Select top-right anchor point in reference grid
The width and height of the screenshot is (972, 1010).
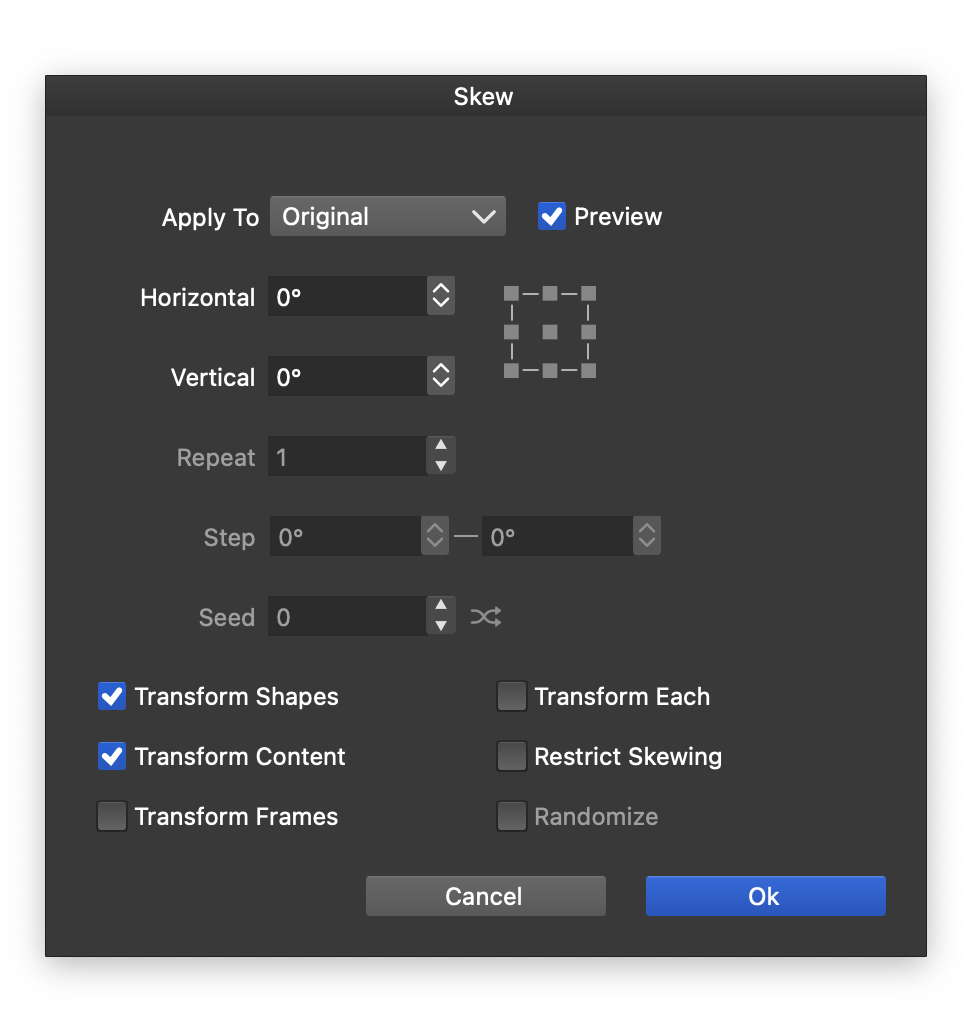tap(589, 293)
